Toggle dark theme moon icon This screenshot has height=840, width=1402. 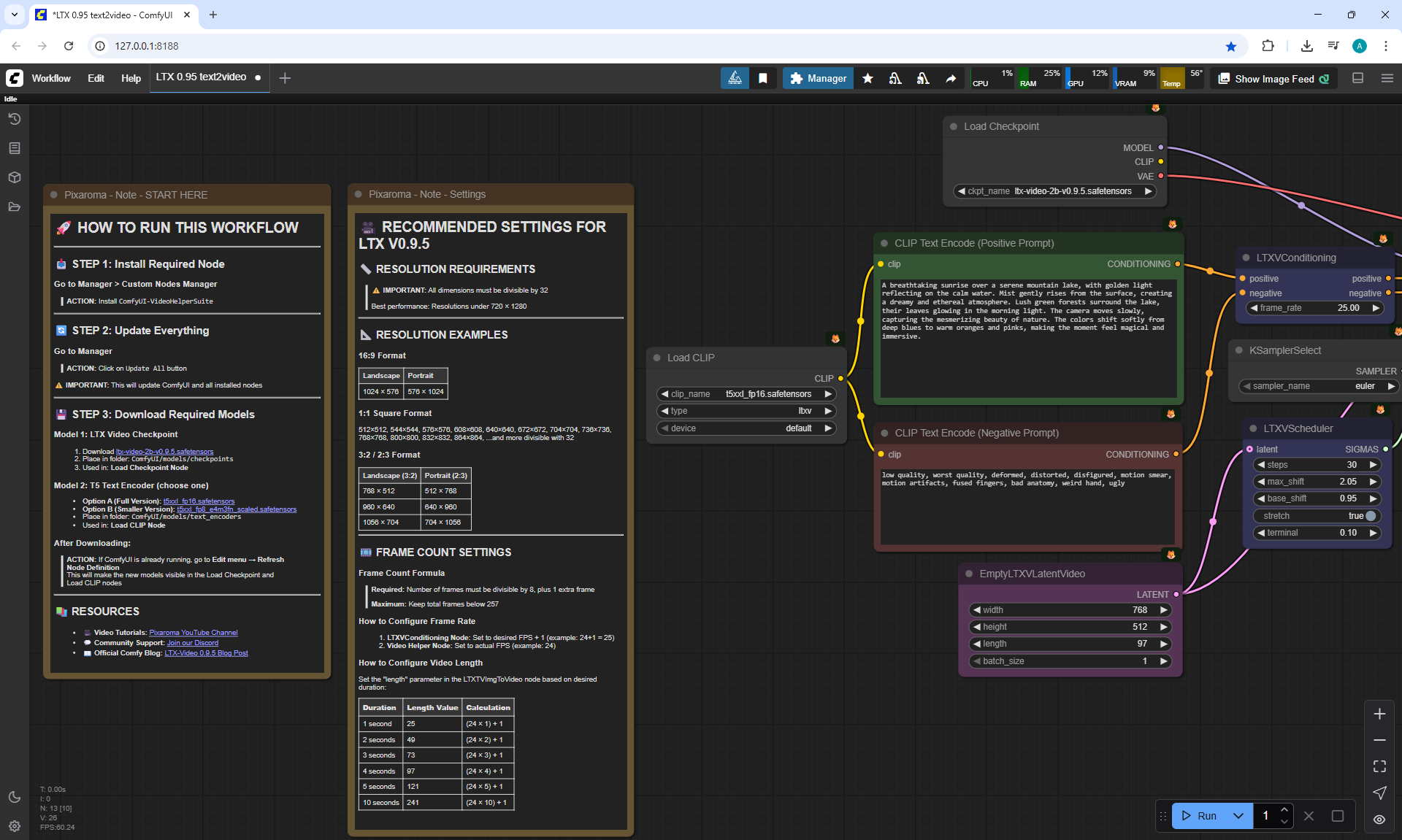[15, 797]
